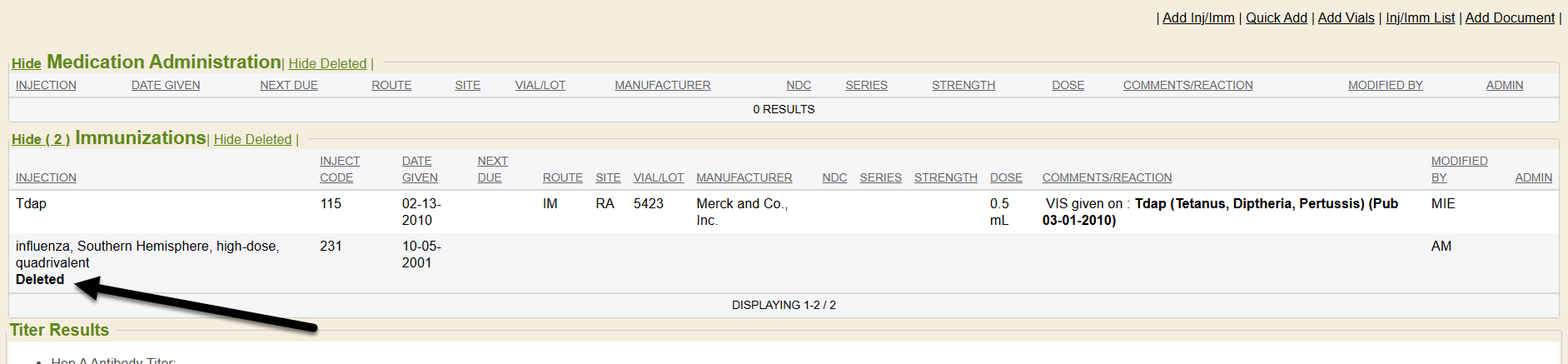
Task: Collapse the Immunizations section via Hide (2)
Action: click(x=41, y=139)
